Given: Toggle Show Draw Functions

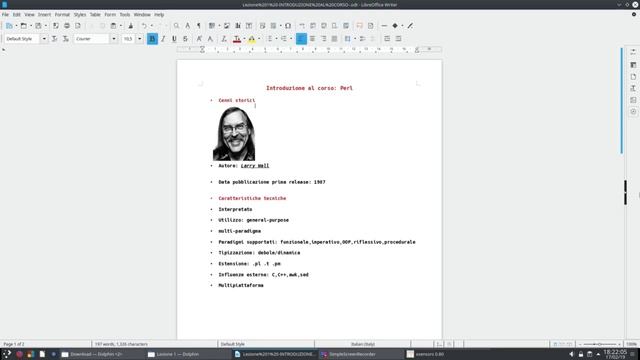Looking at the screenshot, I should [x=410, y=26].
